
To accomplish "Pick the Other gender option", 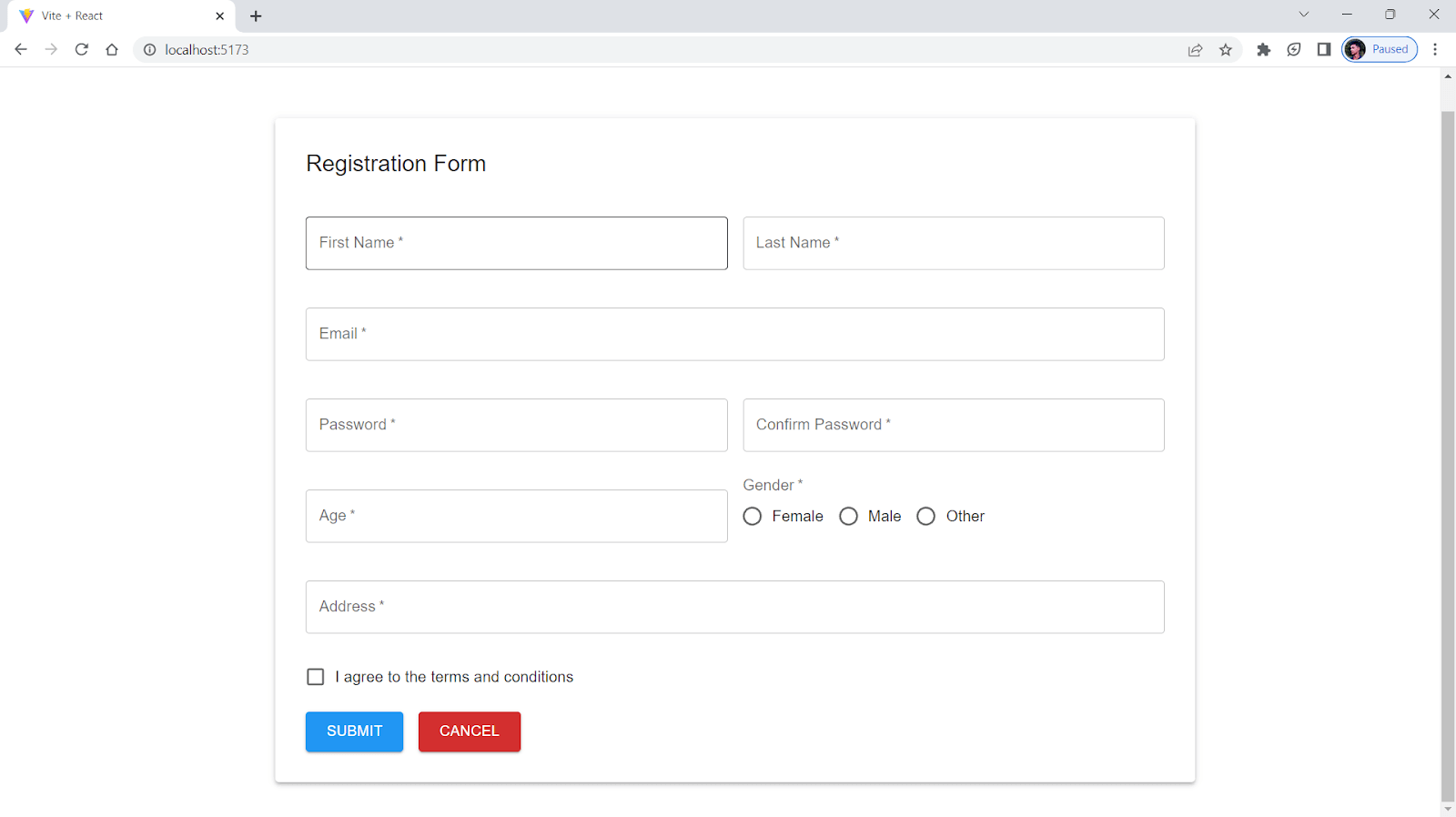I will click(x=926, y=517).
